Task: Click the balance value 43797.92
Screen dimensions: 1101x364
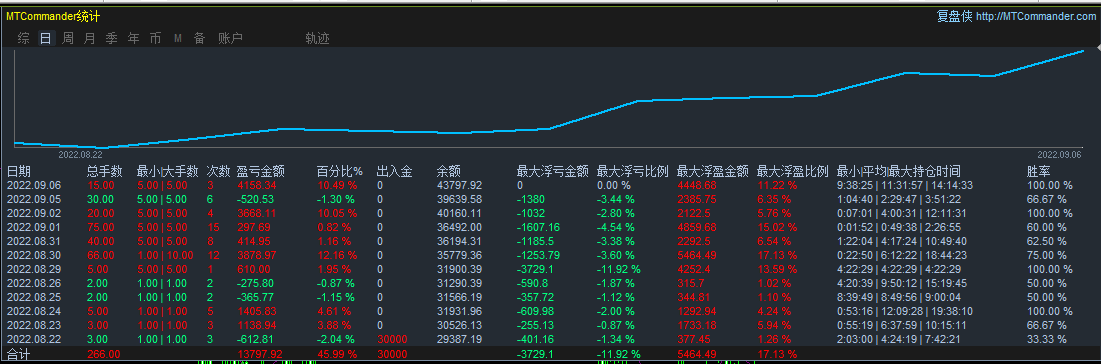Action: (459, 186)
